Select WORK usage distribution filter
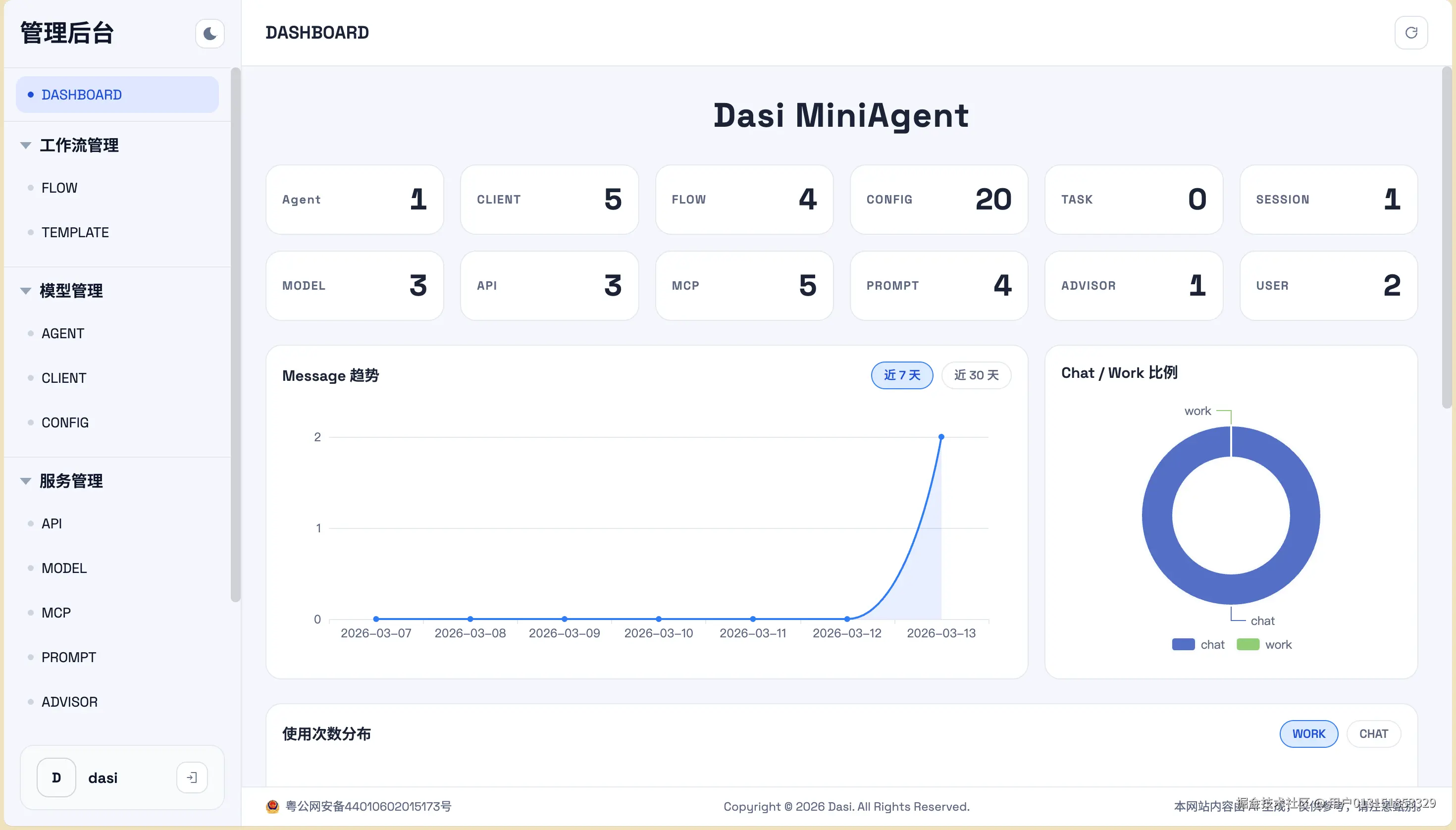This screenshot has width=1456, height=830. click(1308, 733)
